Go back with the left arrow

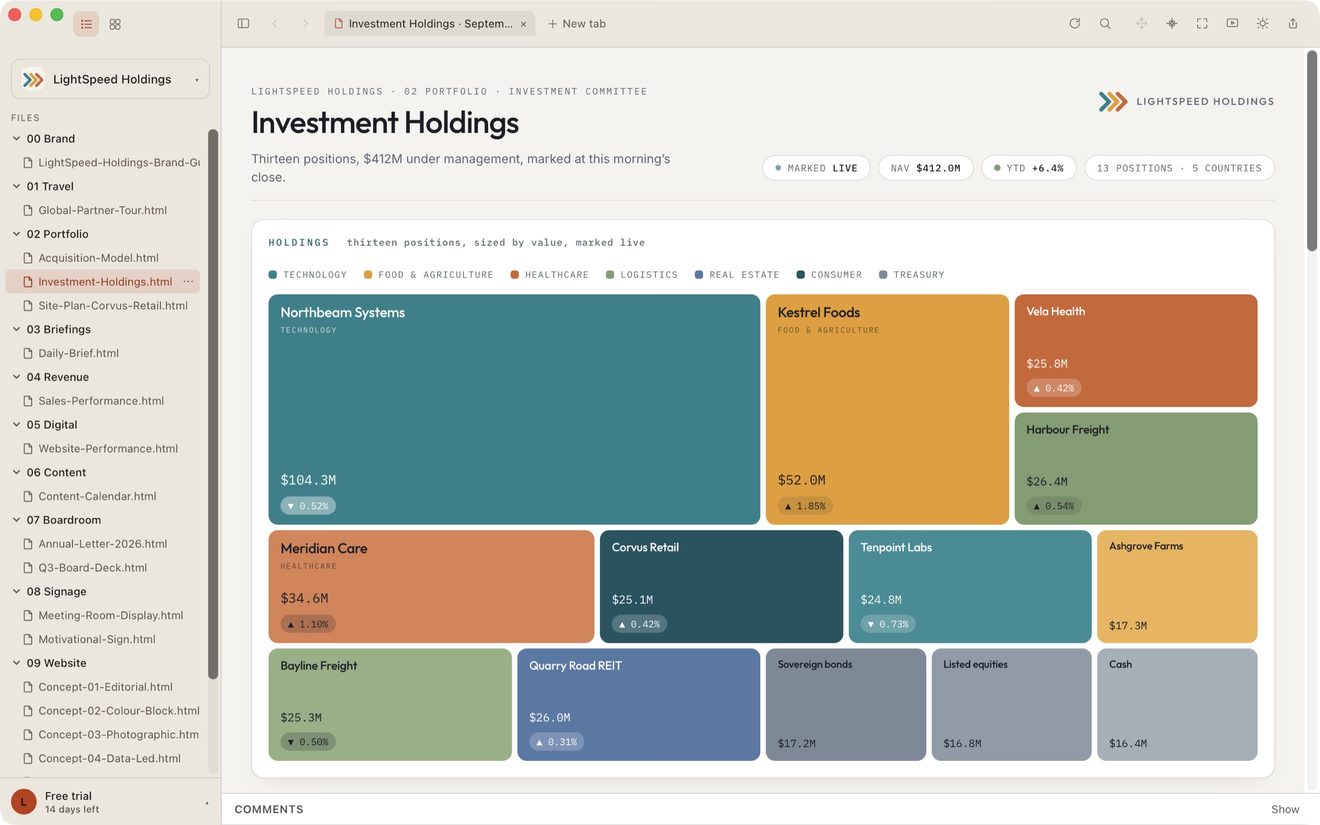274,24
